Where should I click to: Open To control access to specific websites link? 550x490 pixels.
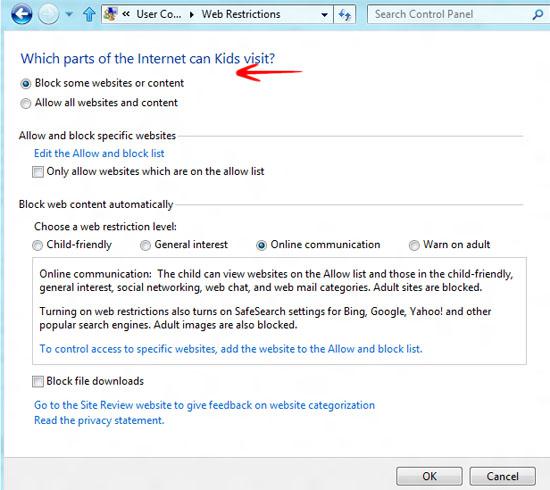[x=231, y=349]
